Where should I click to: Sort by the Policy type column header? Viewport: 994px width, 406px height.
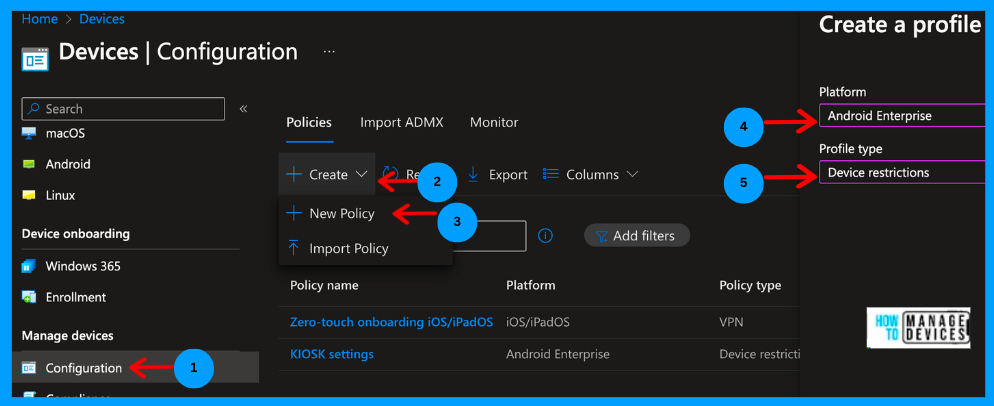point(750,285)
